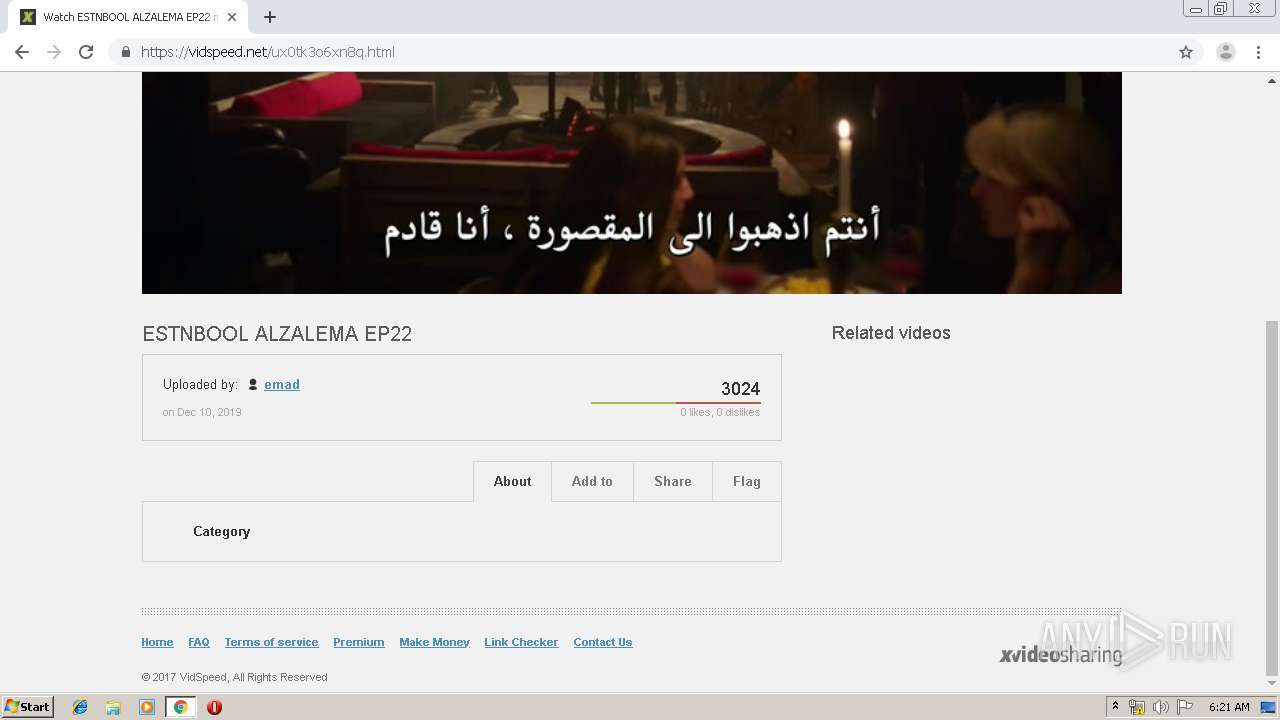Click the browser forward arrow

[54, 52]
